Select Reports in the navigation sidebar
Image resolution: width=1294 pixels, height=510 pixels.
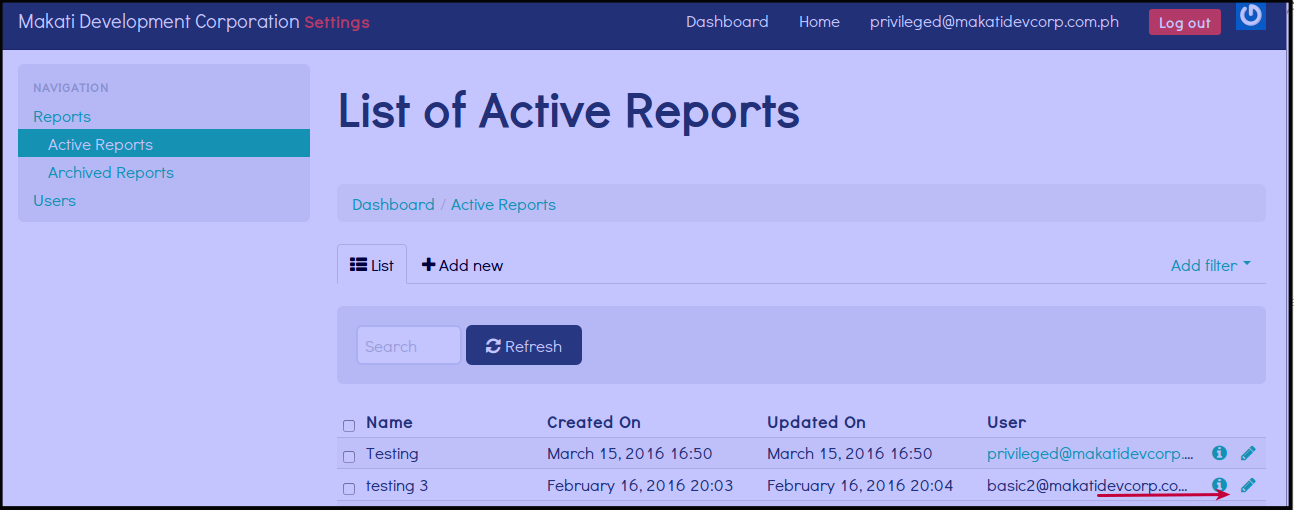pyautogui.click(x=62, y=116)
